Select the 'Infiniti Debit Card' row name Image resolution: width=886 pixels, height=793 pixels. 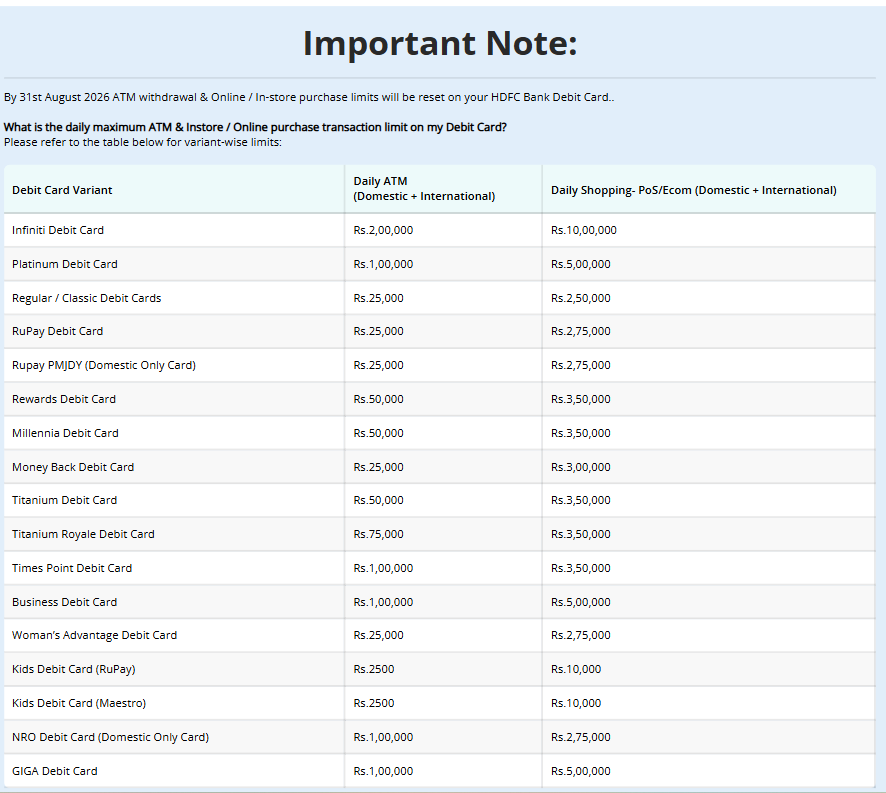pyautogui.click(x=58, y=230)
